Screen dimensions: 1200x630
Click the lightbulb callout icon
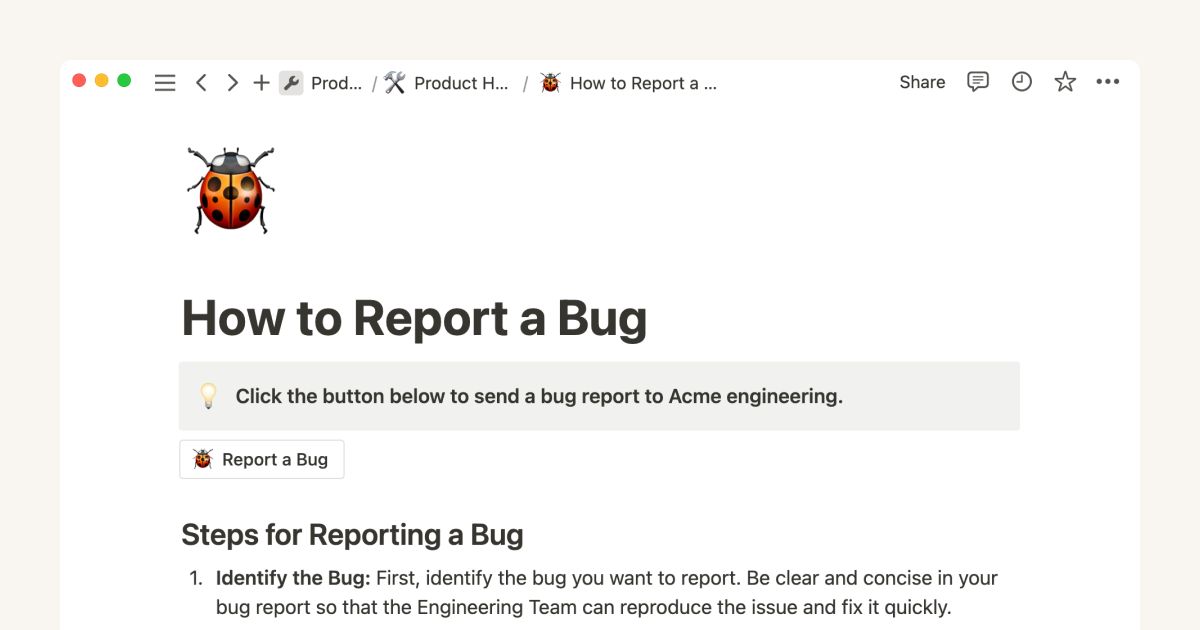[208, 396]
